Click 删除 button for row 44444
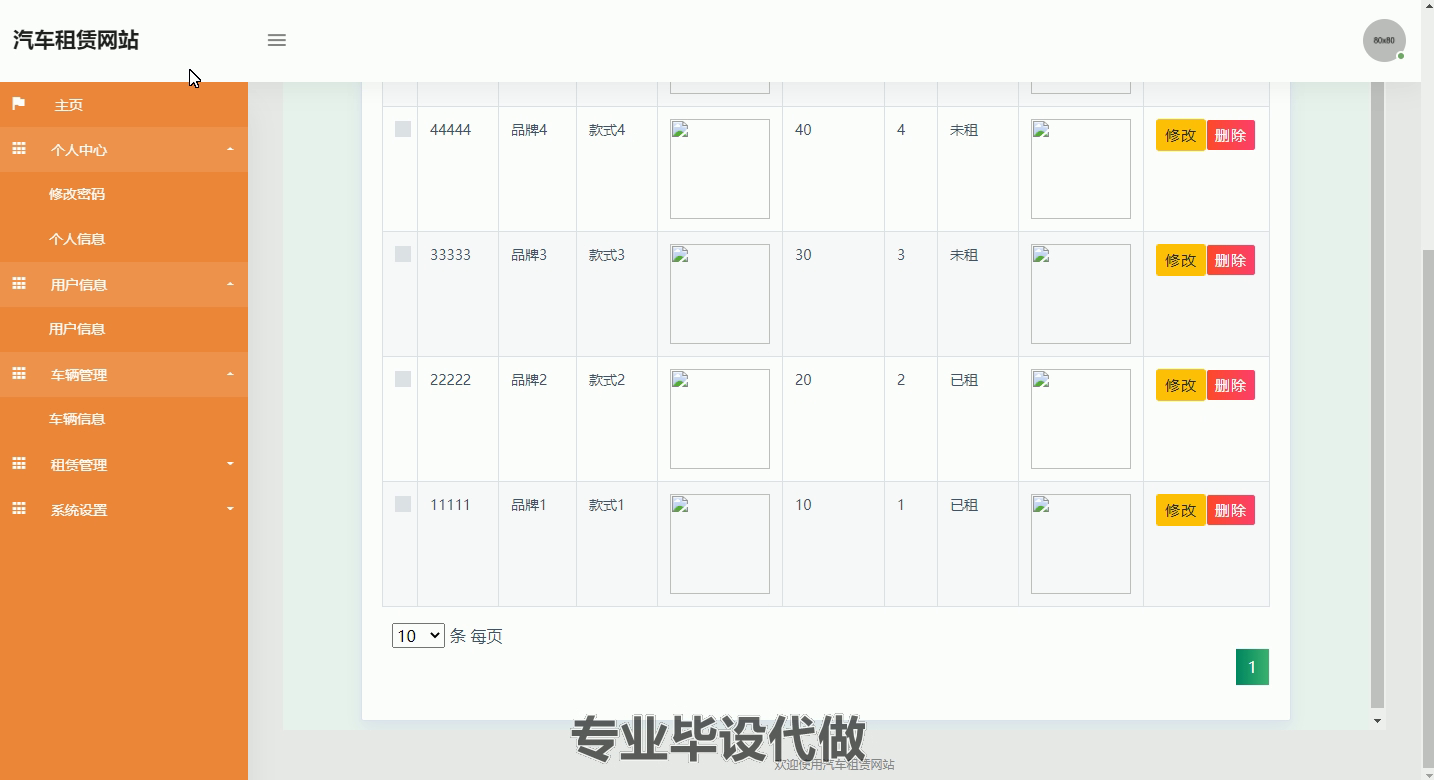 pyautogui.click(x=1231, y=135)
